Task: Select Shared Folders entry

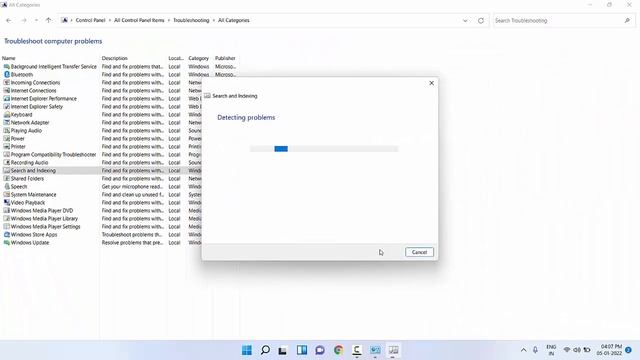Action: (27, 179)
